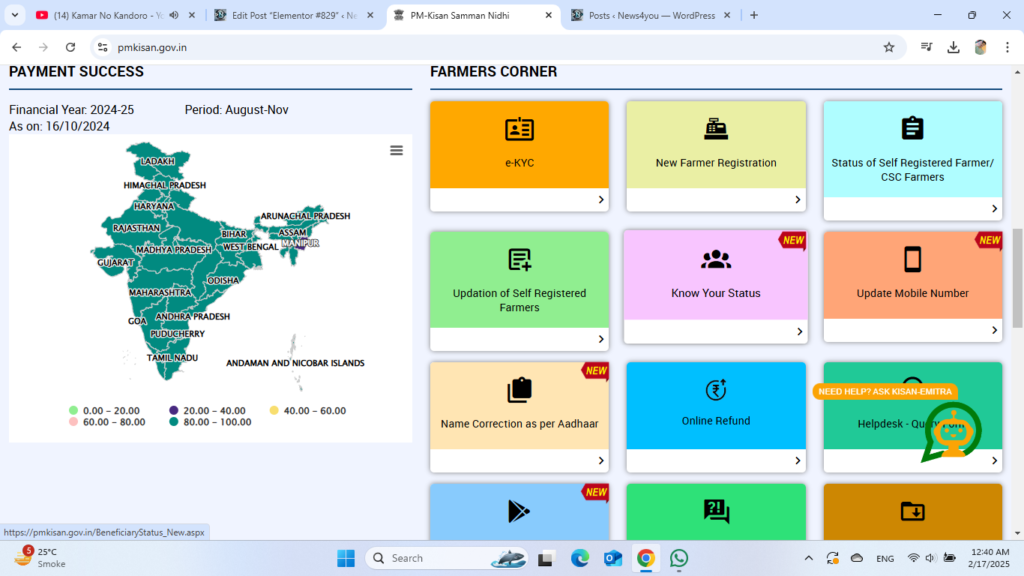The height and width of the screenshot is (576, 1024).
Task: Open the Windows Start menu
Action: point(346,558)
